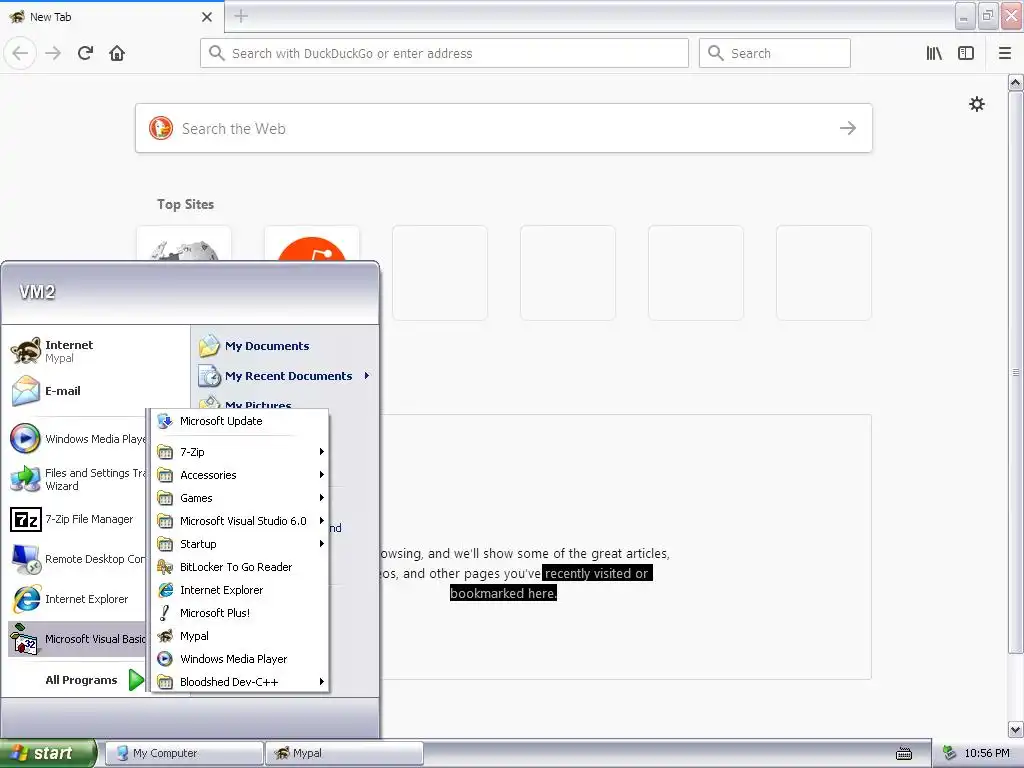Click the page vertical scrollbar thumb
This screenshot has width=1024, height=768.
click(x=1016, y=372)
